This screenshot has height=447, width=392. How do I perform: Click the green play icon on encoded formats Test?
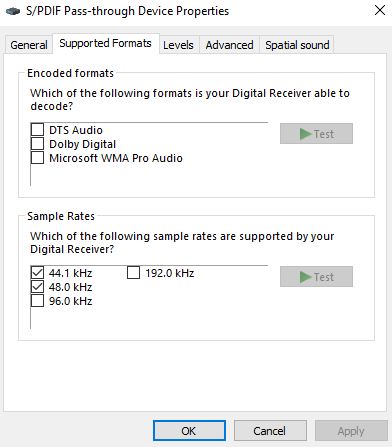[306, 134]
